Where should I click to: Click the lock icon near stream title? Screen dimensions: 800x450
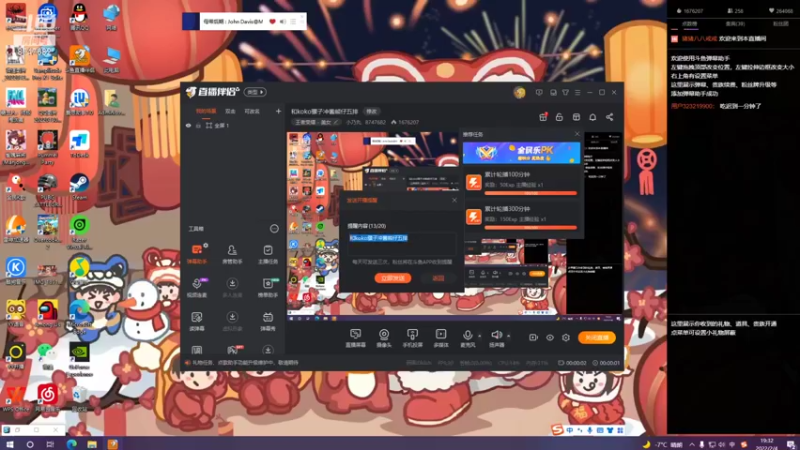point(559,117)
